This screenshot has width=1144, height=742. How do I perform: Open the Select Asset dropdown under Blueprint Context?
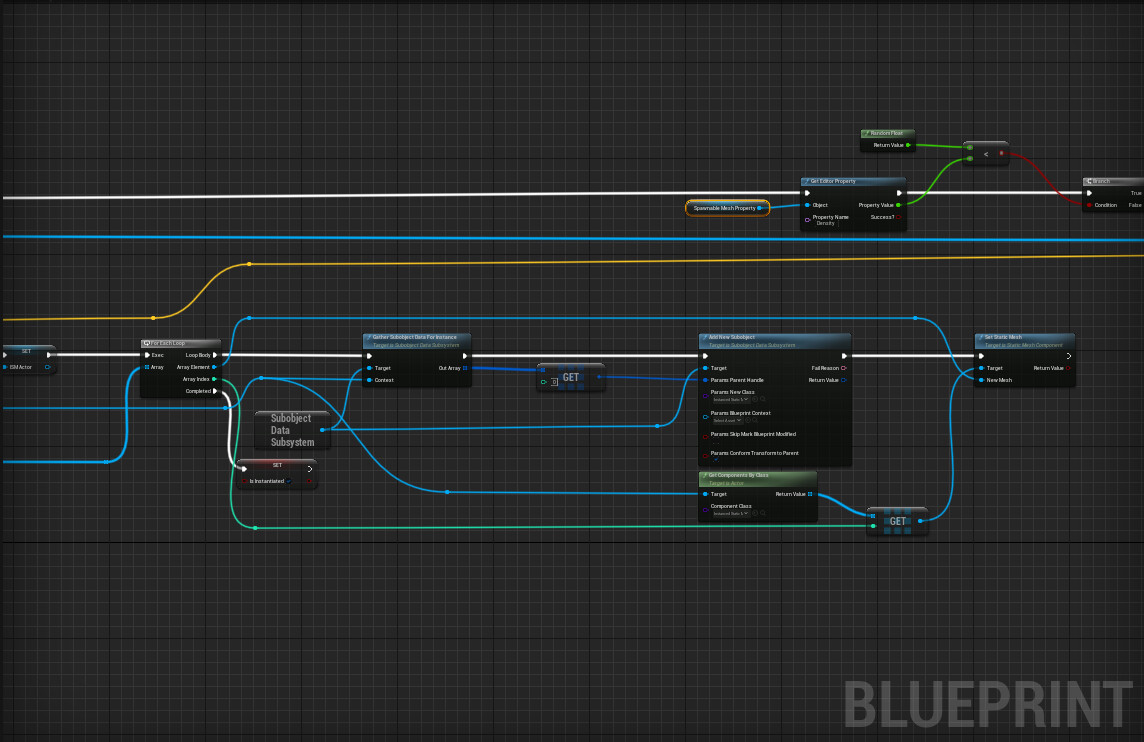727,420
